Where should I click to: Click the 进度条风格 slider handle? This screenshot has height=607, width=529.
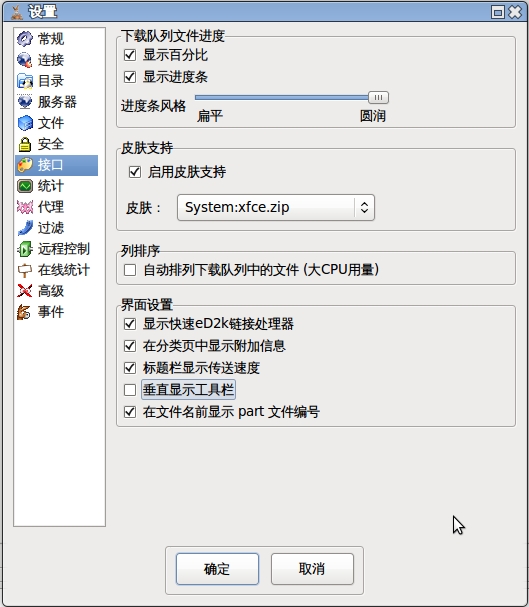click(x=378, y=98)
